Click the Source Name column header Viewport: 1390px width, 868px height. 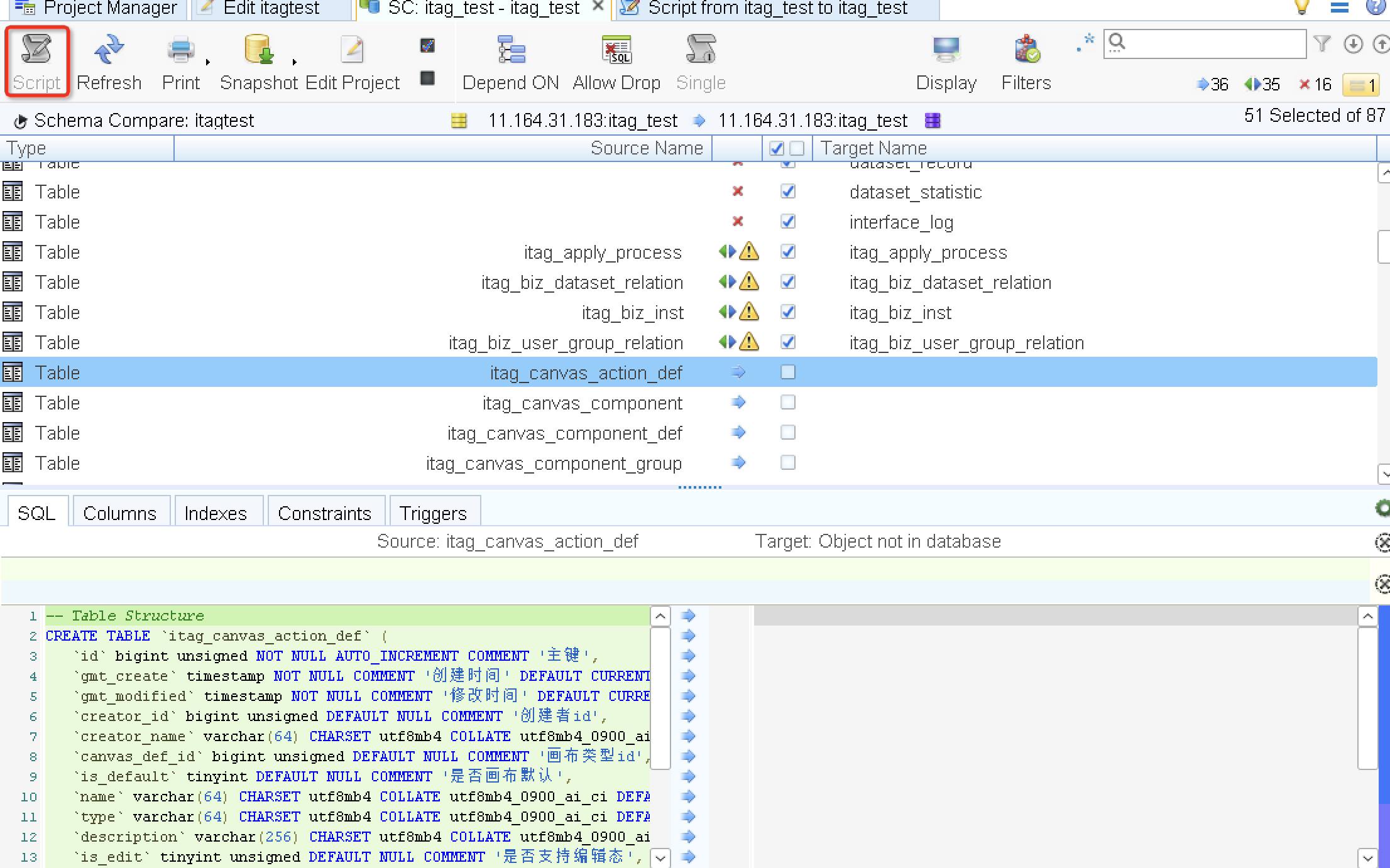click(646, 148)
